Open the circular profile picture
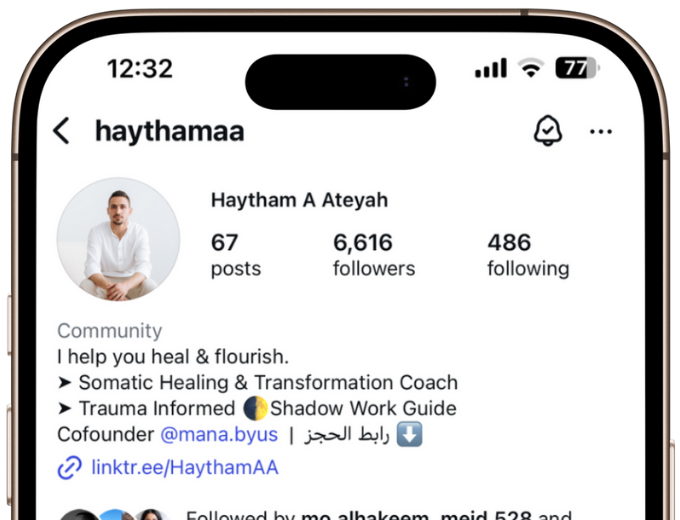680x520 pixels. coord(118,239)
